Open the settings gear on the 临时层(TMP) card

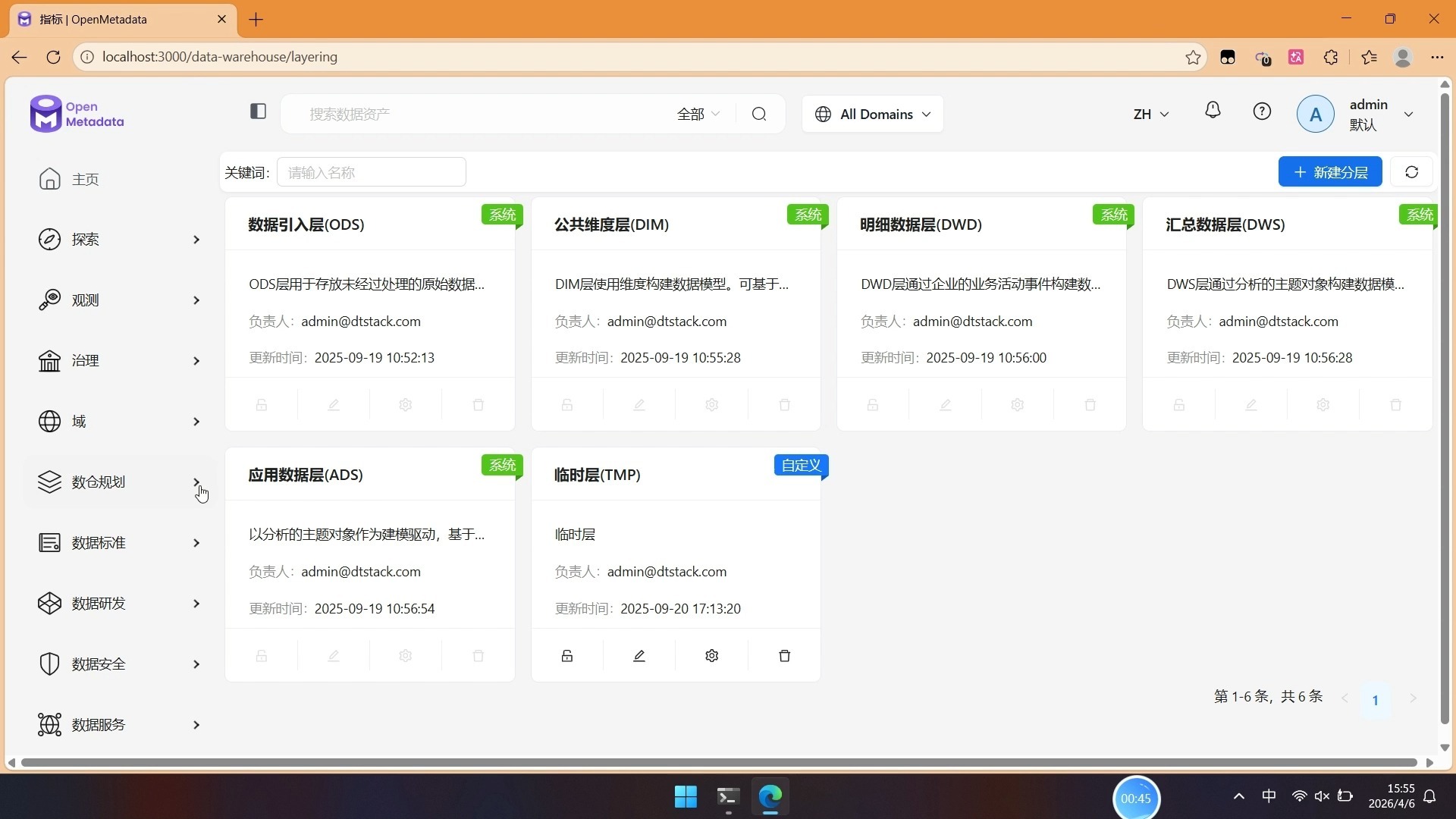pyautogui.click(x=711, y=656)
